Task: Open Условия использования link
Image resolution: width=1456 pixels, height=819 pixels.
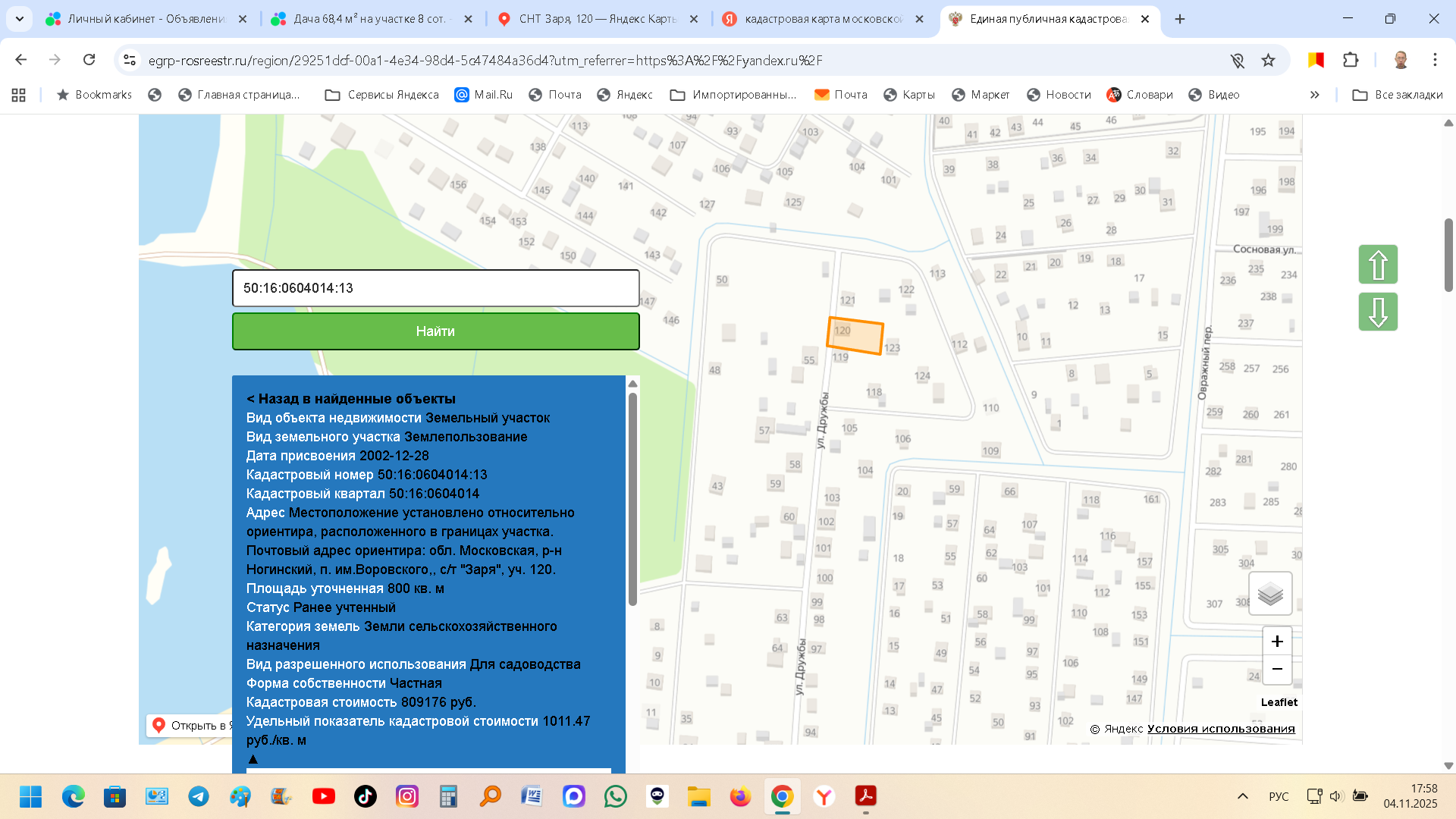Action: click(1221, 729)
